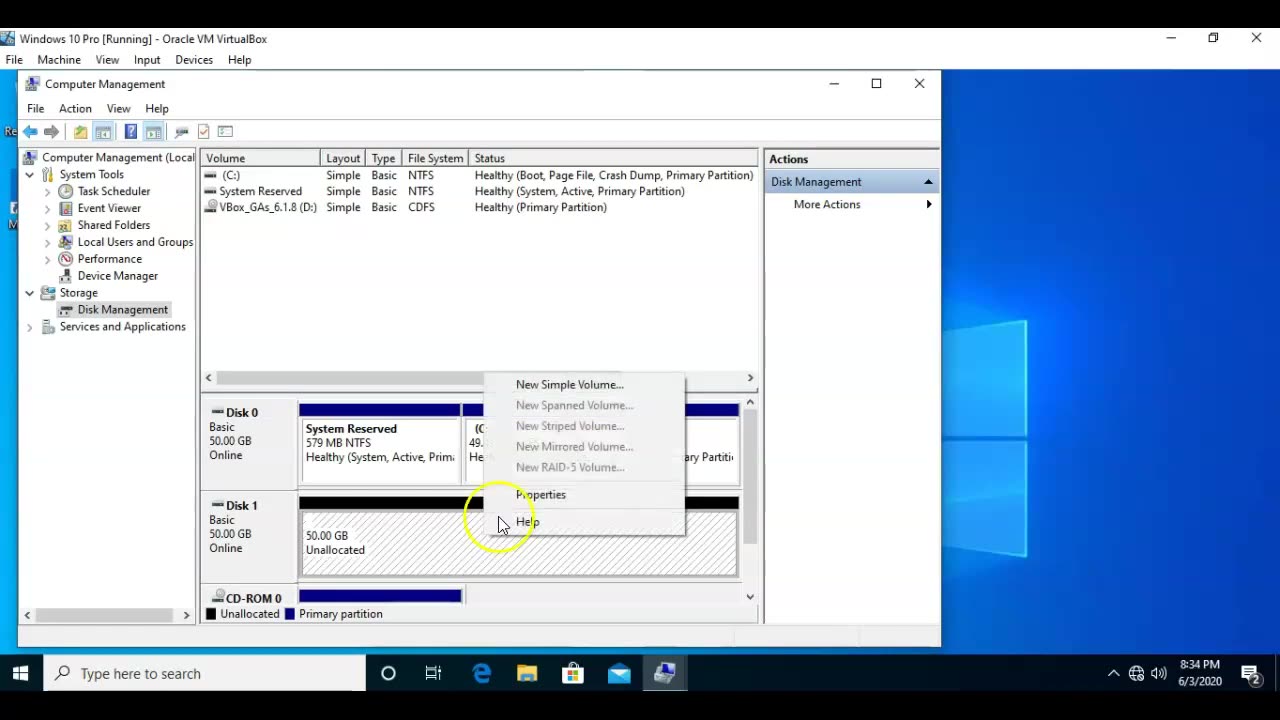Expand the Event Viewer node
The image size is (1280, 720).
(47, 209)
